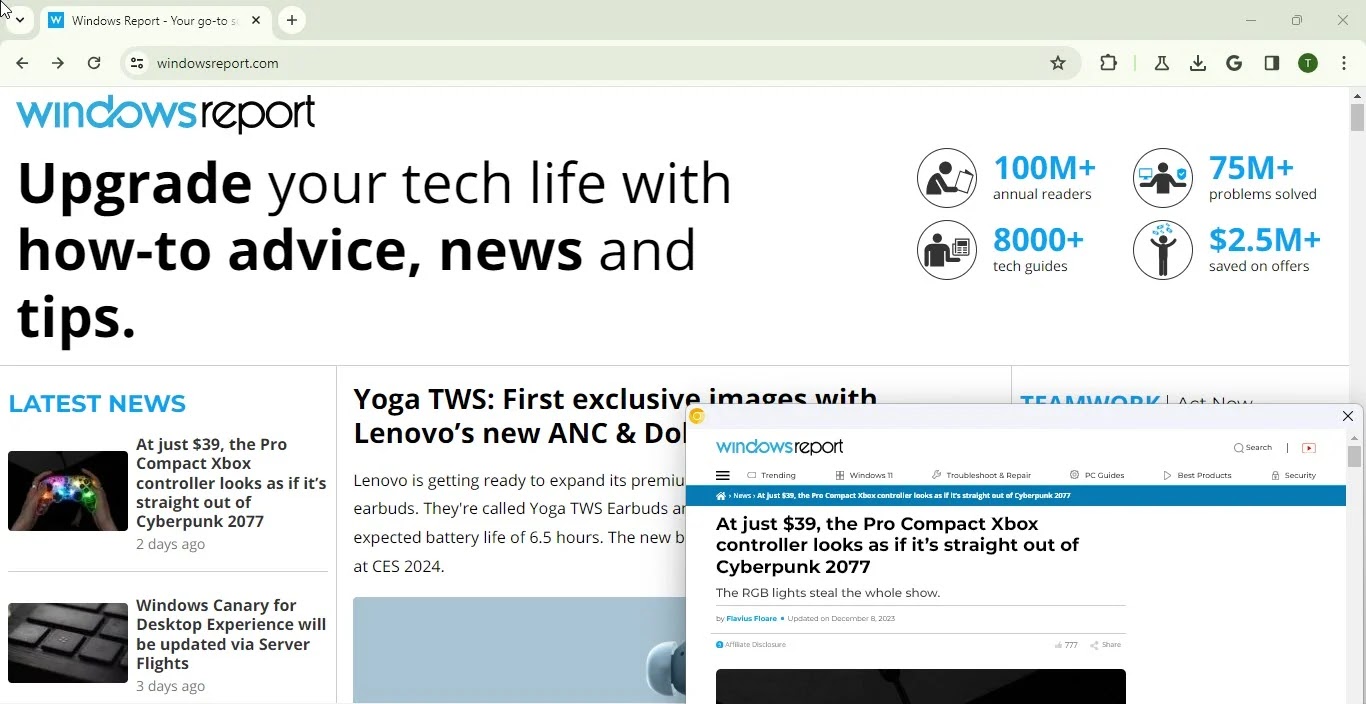This screenshot has height=704, width=1366.
Task: Select Troubleshoot & Repair in preview nav
Action: coord(981,476)
